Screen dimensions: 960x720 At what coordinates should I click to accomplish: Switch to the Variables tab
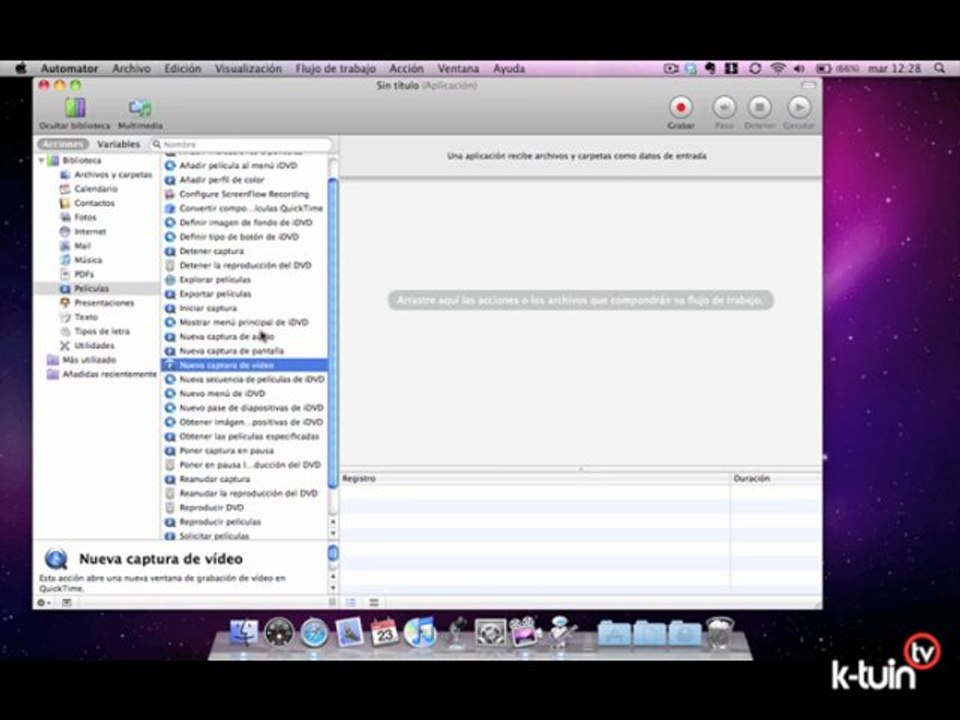coord(118,144)
